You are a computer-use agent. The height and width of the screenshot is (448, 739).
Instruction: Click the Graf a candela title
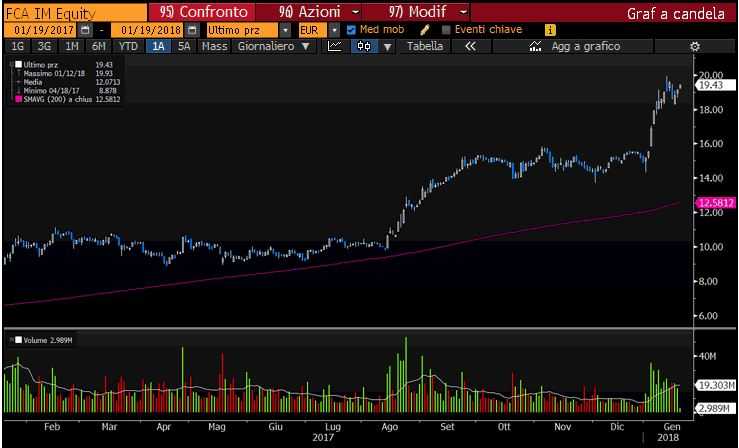(x=675, y=13)
